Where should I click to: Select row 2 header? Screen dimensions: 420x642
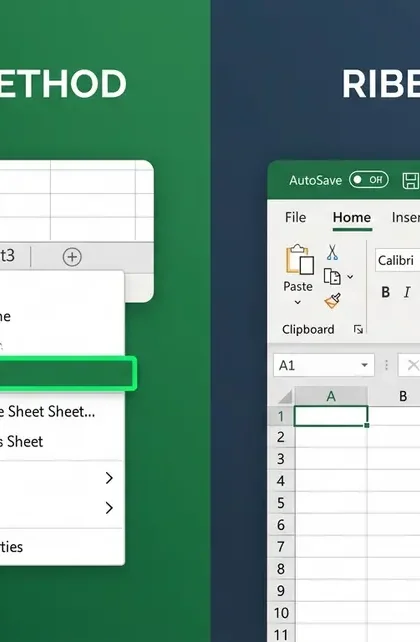(x=281, y=437)
